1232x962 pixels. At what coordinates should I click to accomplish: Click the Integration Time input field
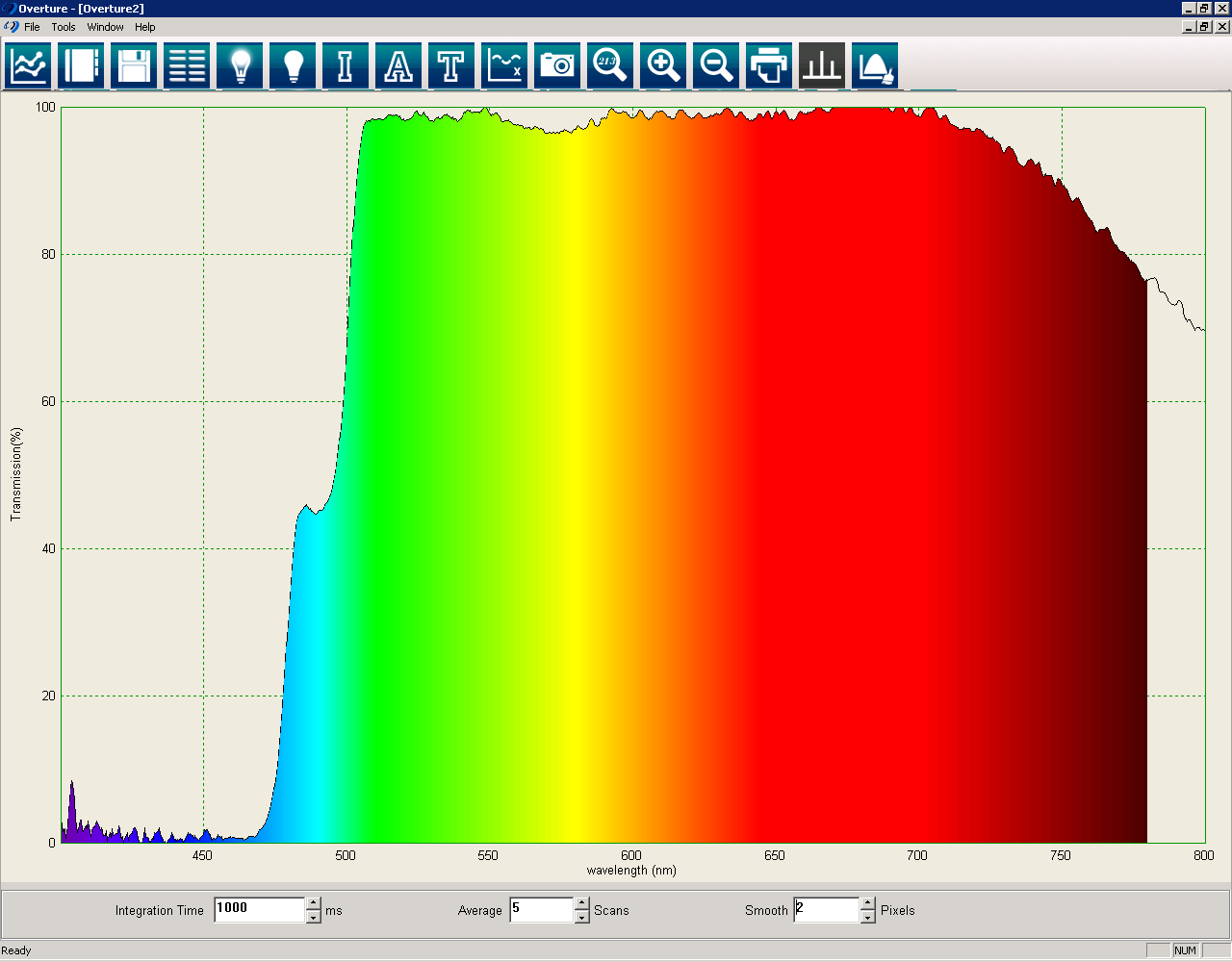pos(259,909)
